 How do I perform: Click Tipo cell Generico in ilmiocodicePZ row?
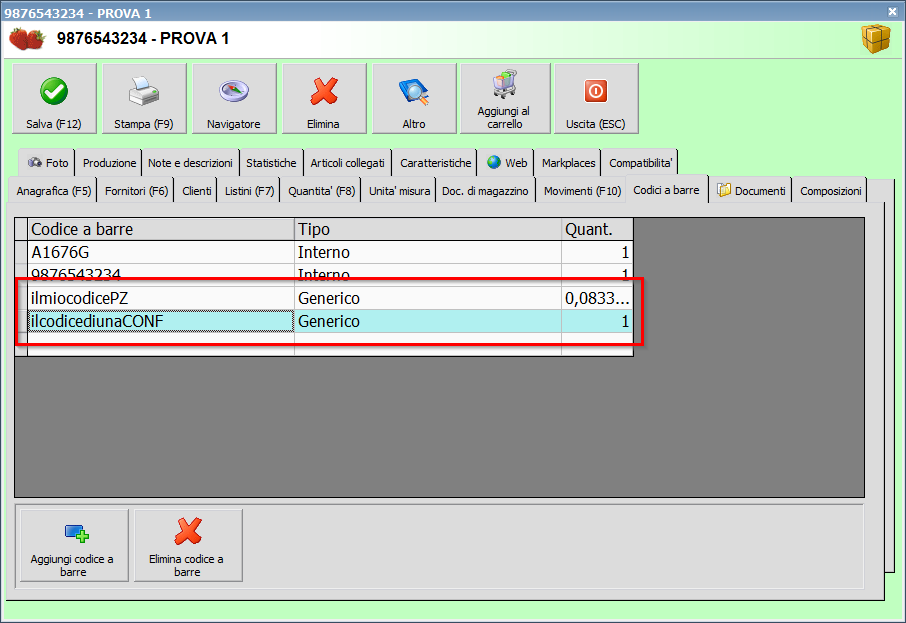coord(428,298)
